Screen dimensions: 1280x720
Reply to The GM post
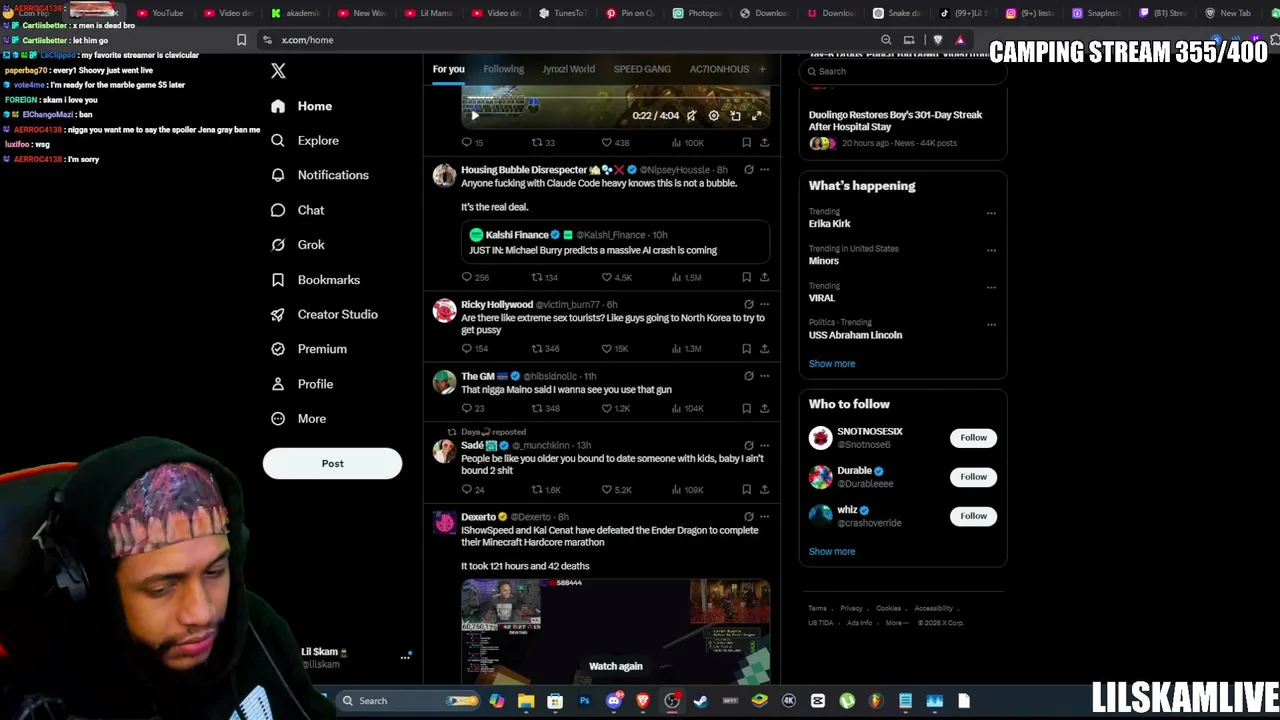pyautogui.click(x=473, y=408)
